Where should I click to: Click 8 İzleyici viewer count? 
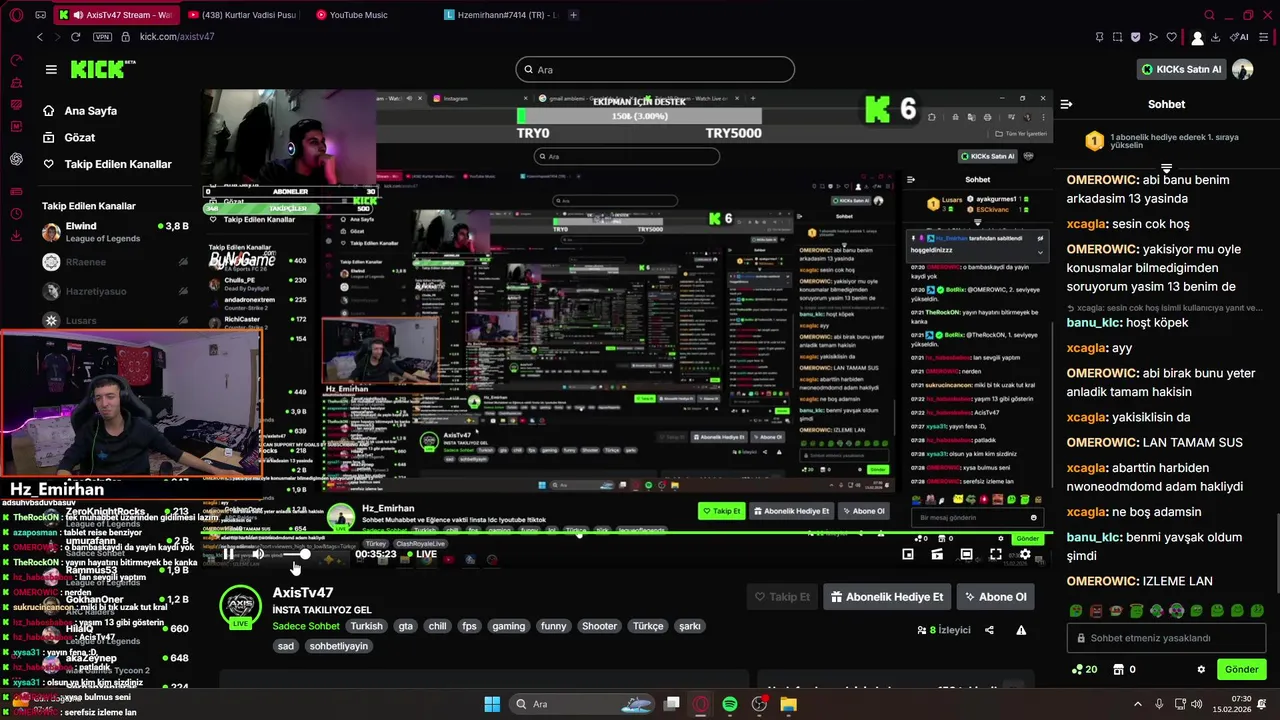pyautogui.click(x=943, y=630)
